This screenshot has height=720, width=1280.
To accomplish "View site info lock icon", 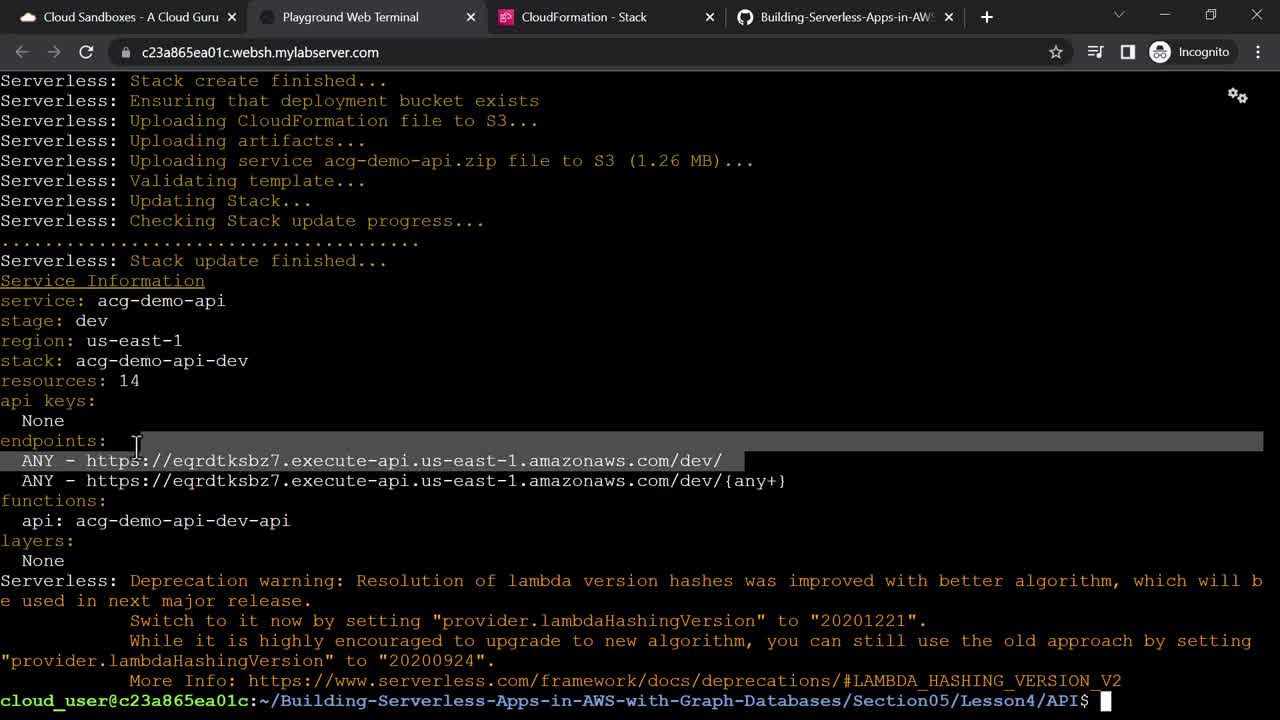I will pos(126,52).
